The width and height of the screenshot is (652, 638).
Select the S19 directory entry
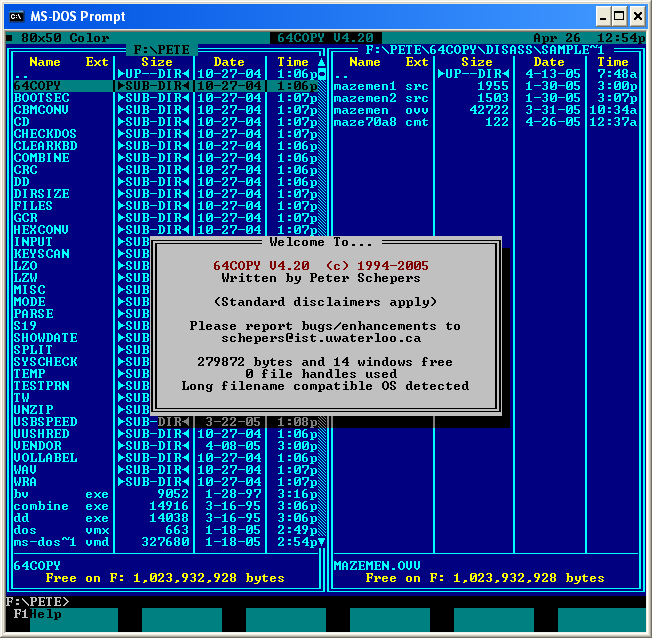[82, 326]
